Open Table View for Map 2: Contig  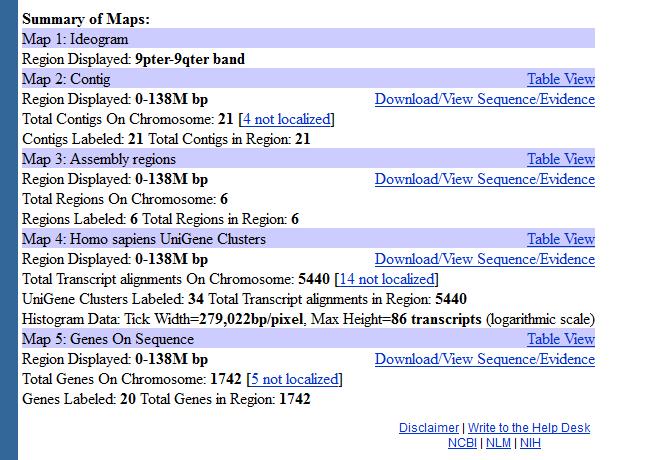(561, 79)
